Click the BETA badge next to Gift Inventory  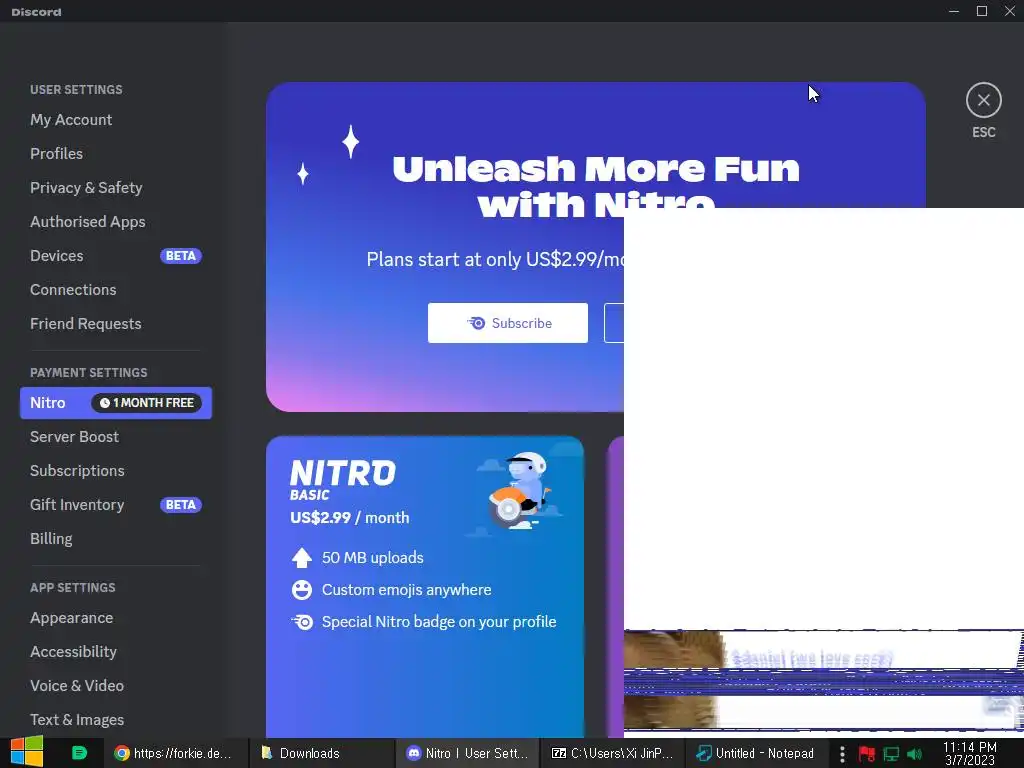point(180,505)
